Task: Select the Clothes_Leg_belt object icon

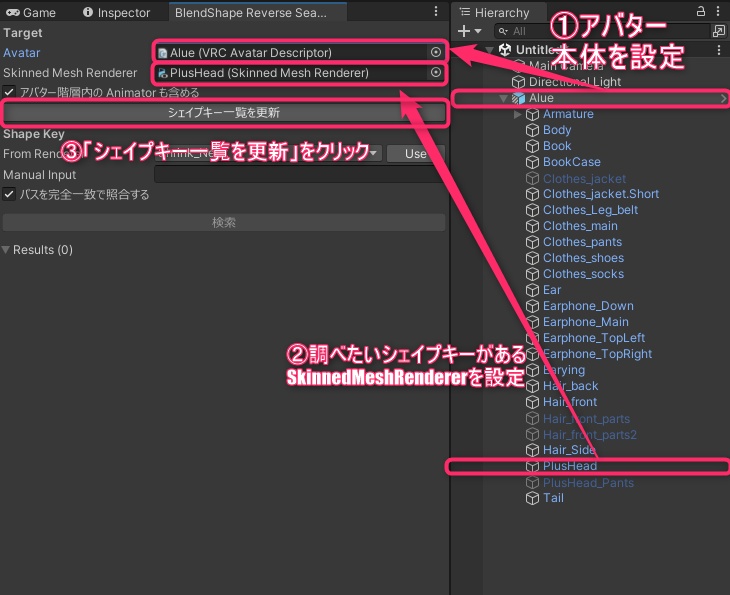Action: pos(532,210)
